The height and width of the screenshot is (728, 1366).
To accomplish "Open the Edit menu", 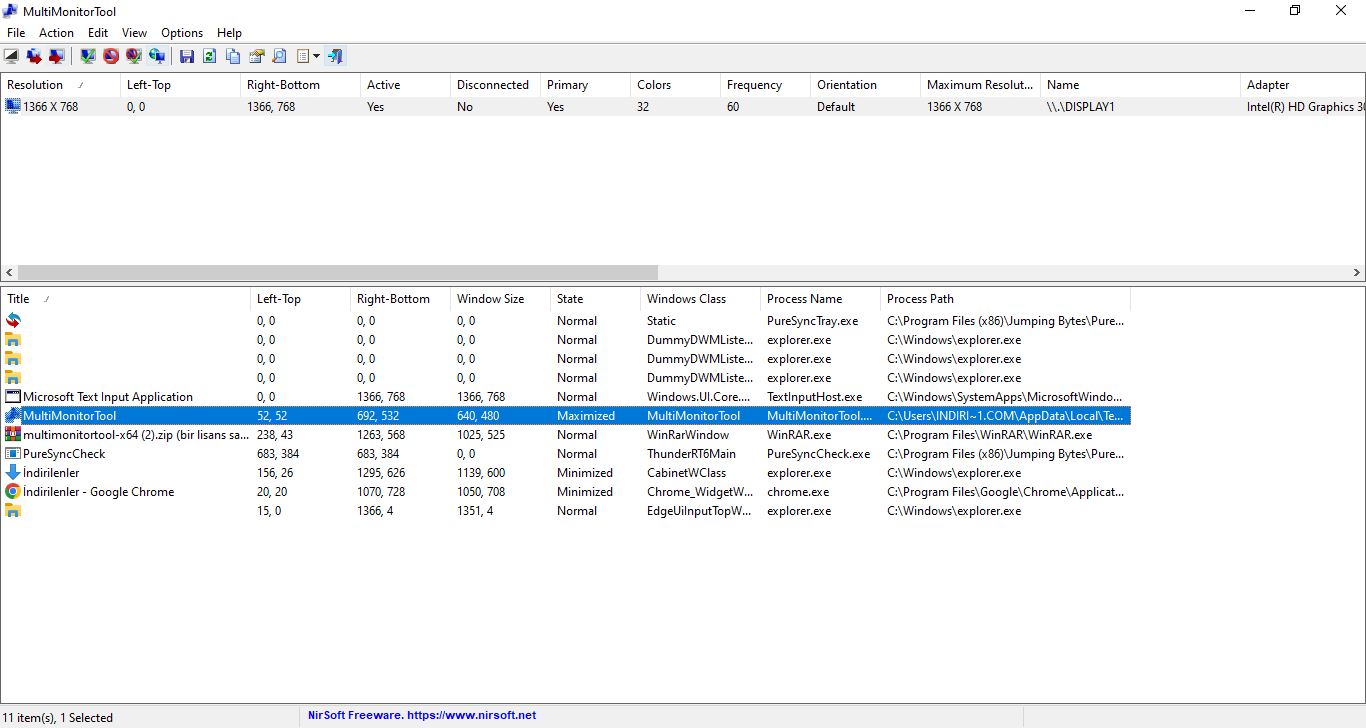I will click(98, 33).
